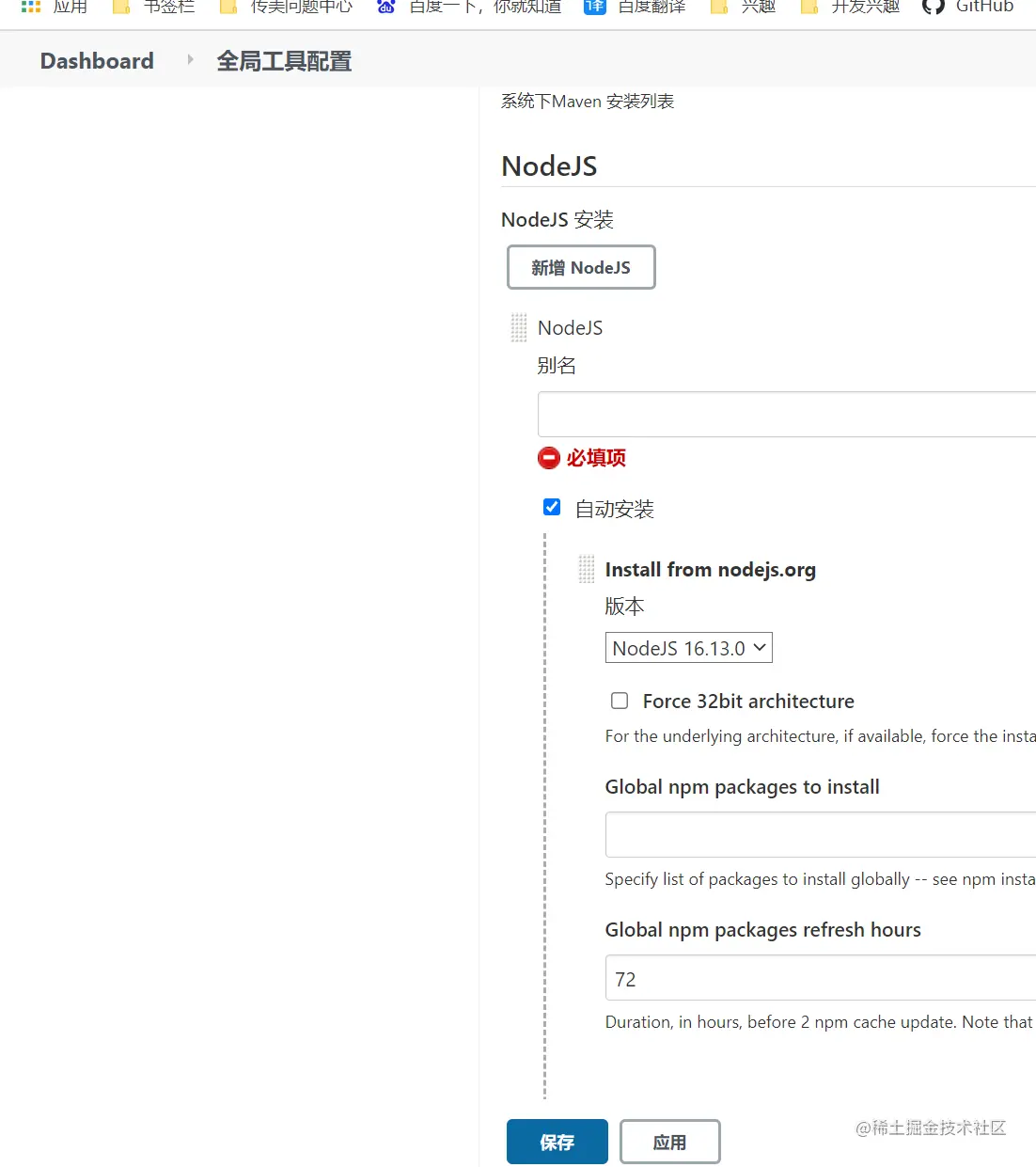The height and width of the screenshot is (1167, 1036).
Task: Enable Force 32bit architecture checkbox
Action: [x=620, y=701]
